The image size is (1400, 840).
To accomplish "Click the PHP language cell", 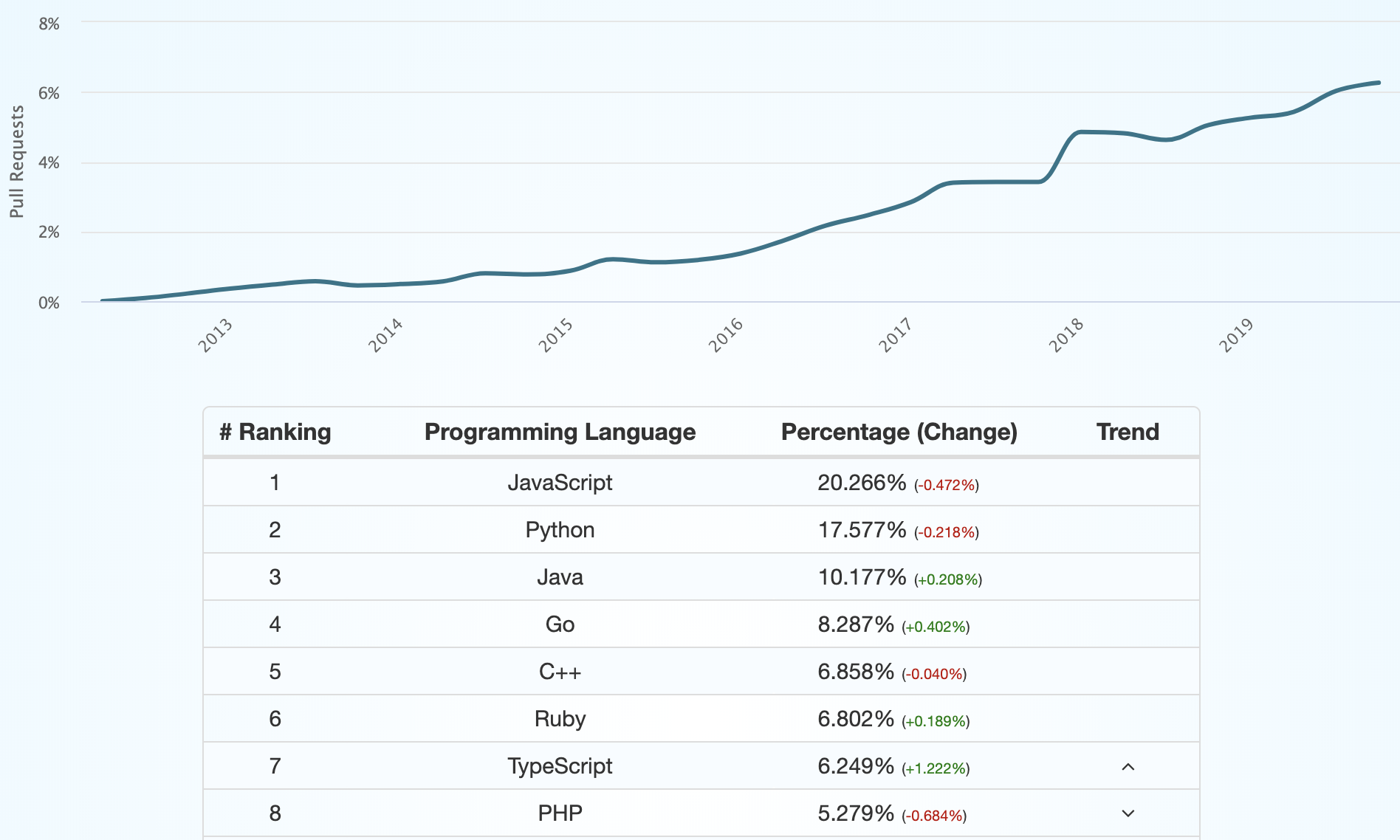I will point(560,813).
